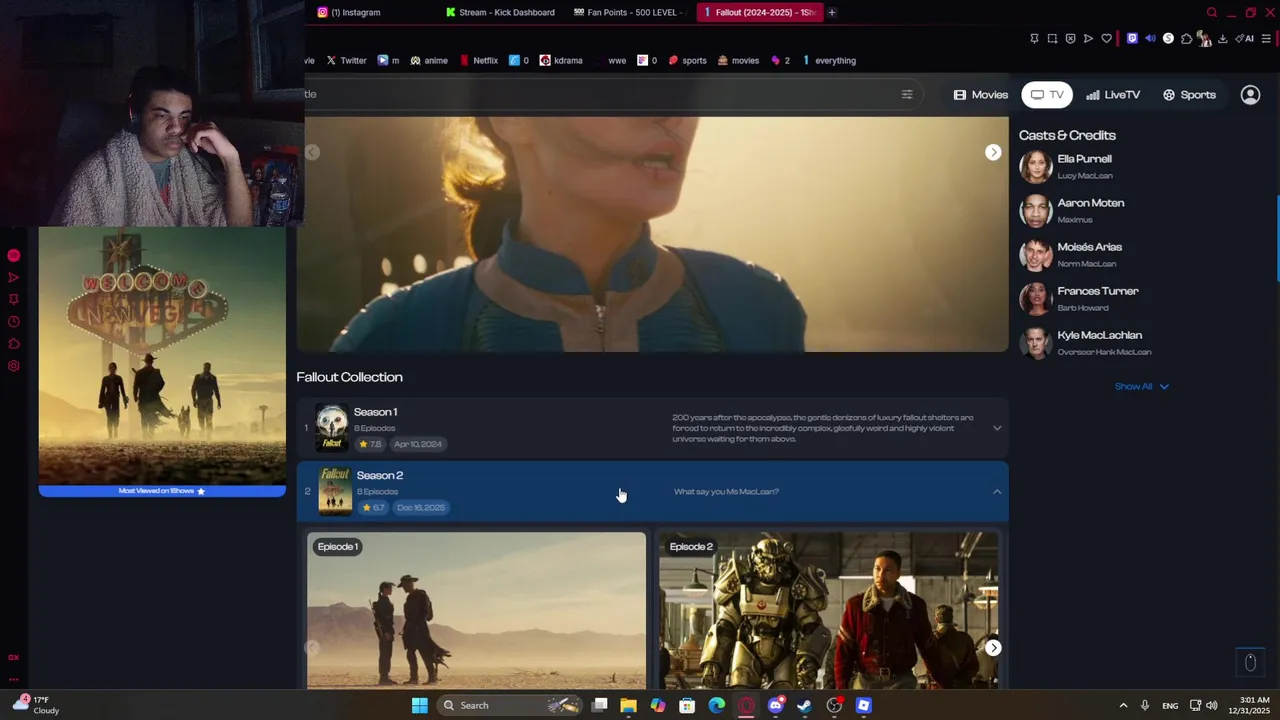Click the sidebar play arrow icon
Image resolution: width=1280 pixels, height=720 pixels.
[14, 278]
